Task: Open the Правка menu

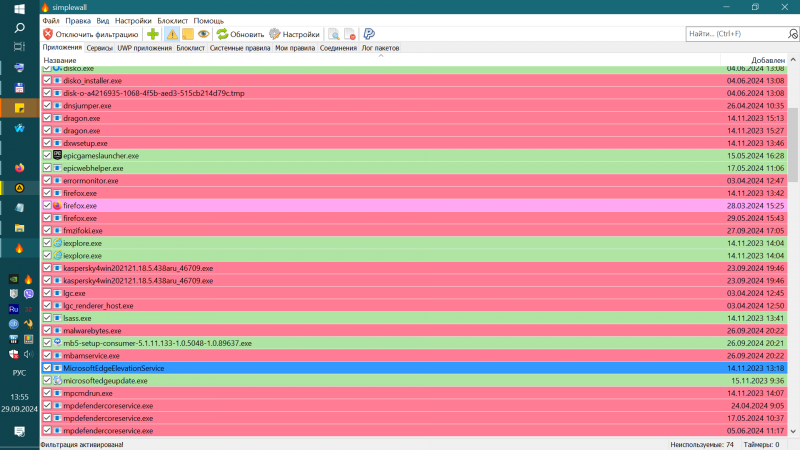Action: (78, 21)
